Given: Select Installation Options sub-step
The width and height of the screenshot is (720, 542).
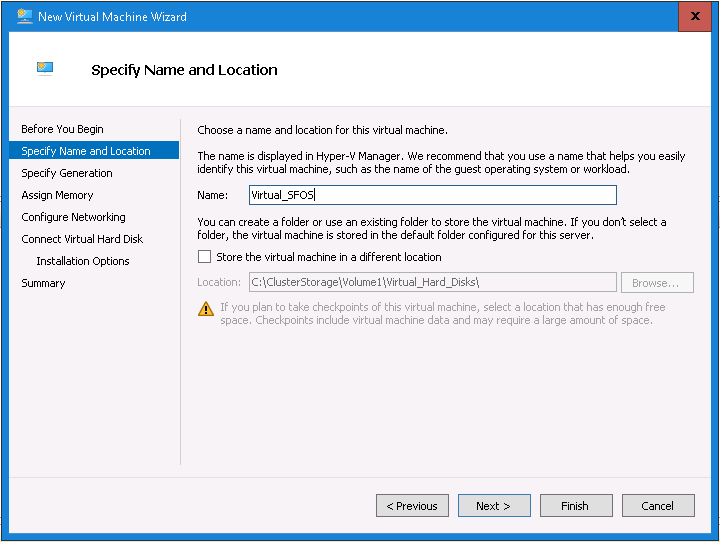Looking at the screenshot, I should 83,261.
